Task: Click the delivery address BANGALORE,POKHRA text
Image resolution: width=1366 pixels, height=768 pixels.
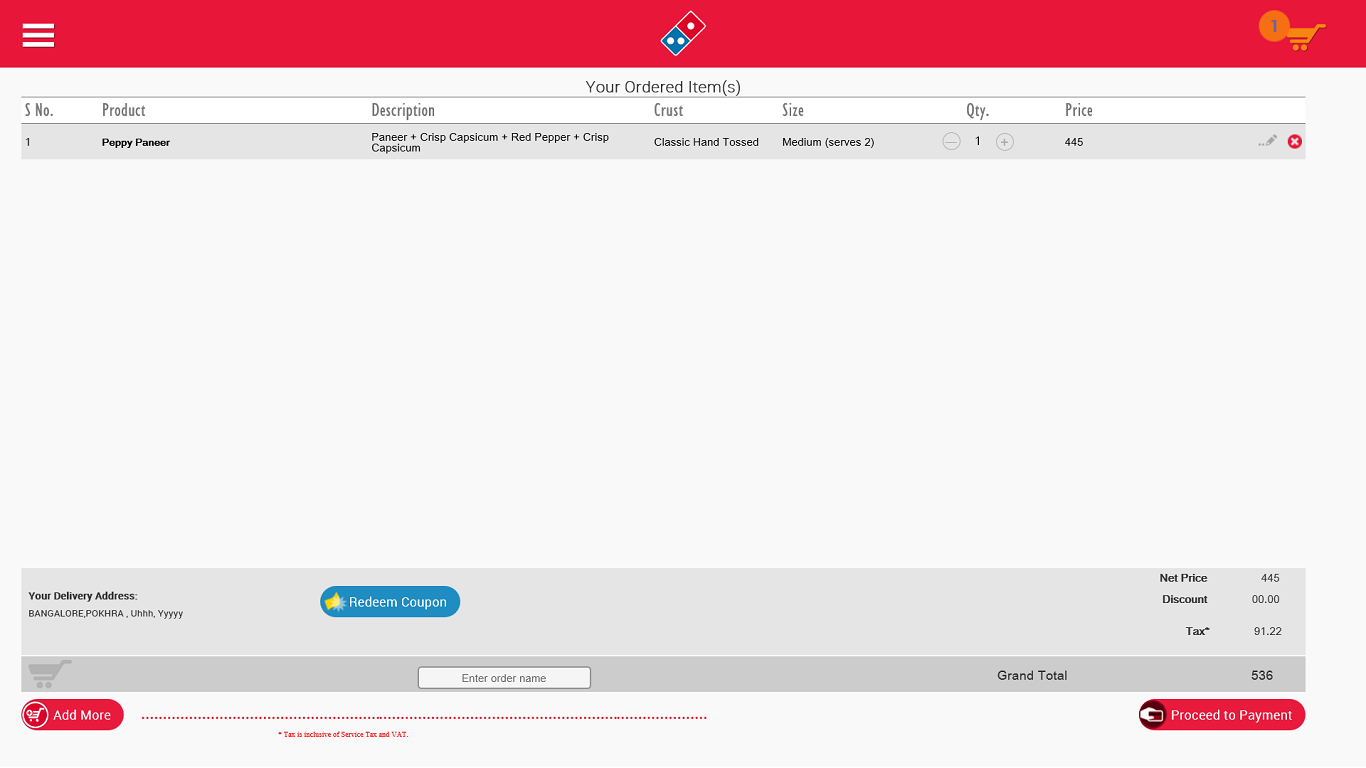Action: tap(106, 614)
